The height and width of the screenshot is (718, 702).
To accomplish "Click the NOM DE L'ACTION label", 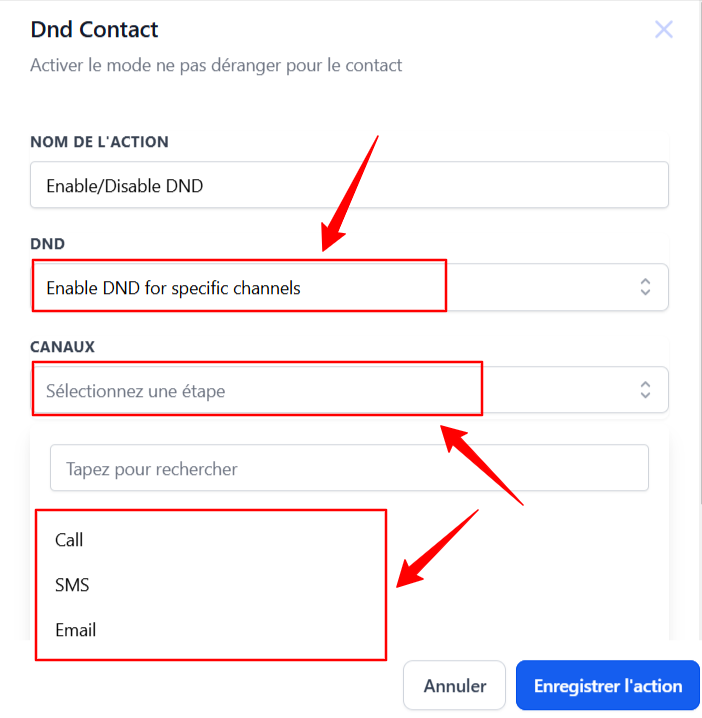I will [x=99, y=141].
